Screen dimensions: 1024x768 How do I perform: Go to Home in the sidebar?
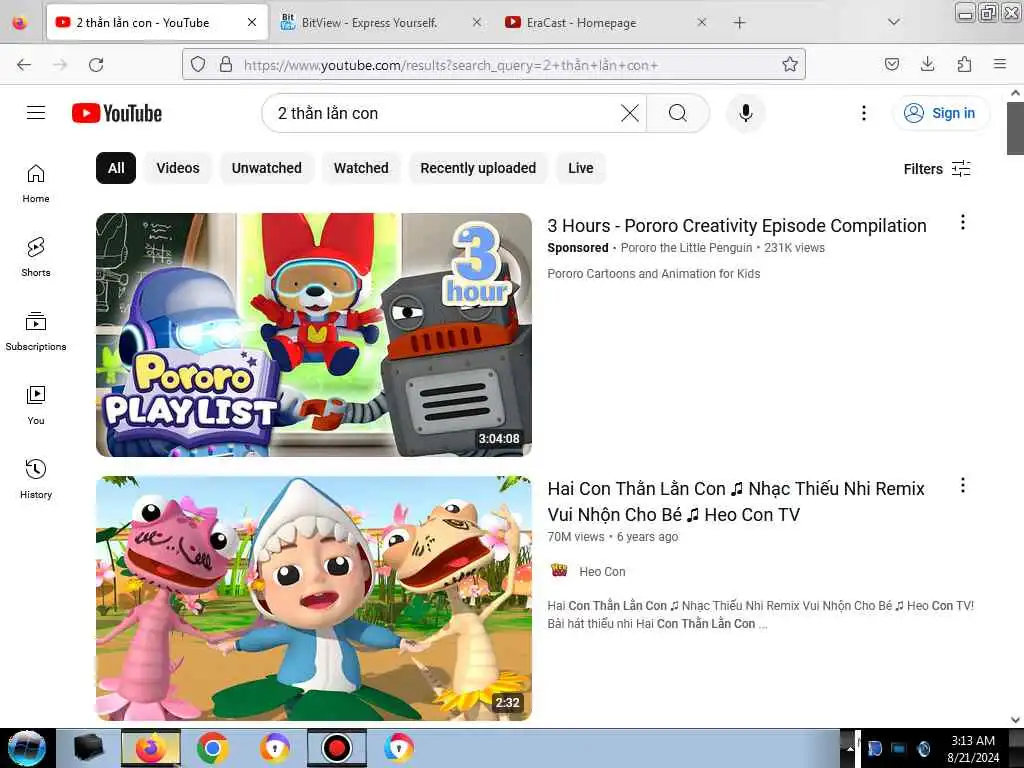pyautogui.click(x=36, y=184)
